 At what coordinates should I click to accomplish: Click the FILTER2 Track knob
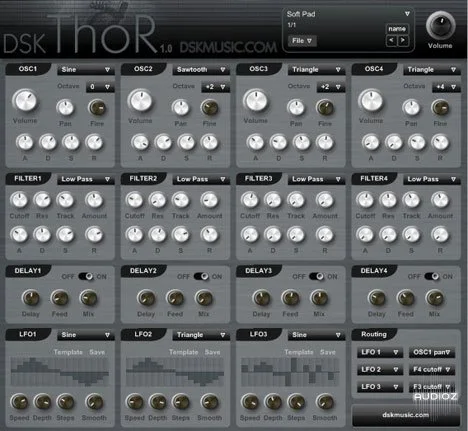[x=180, y=200]
